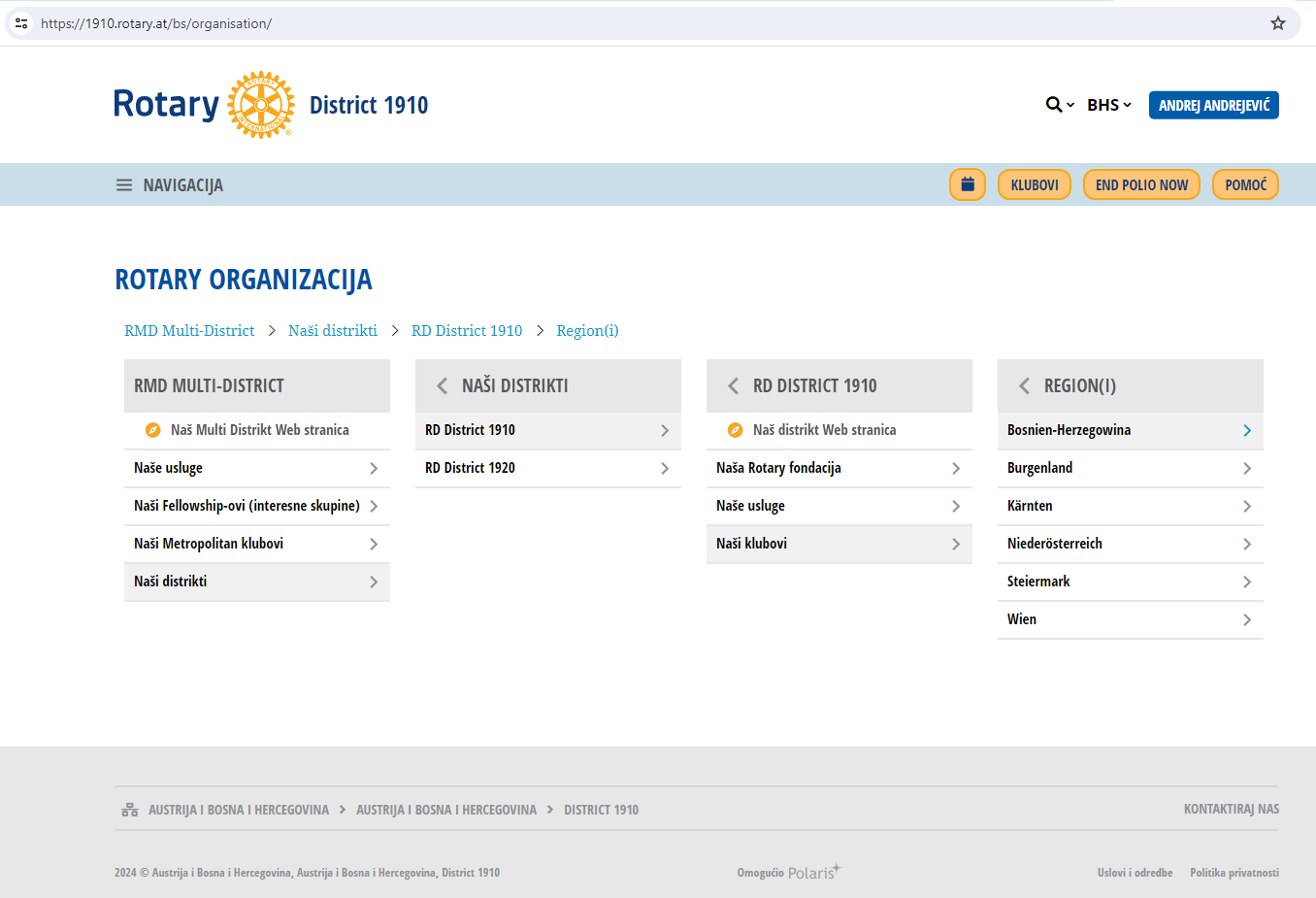The height and width of the screenshot is (898, 1316).
Task: Open End Polio Now menu item
Action: (1141, 184)
